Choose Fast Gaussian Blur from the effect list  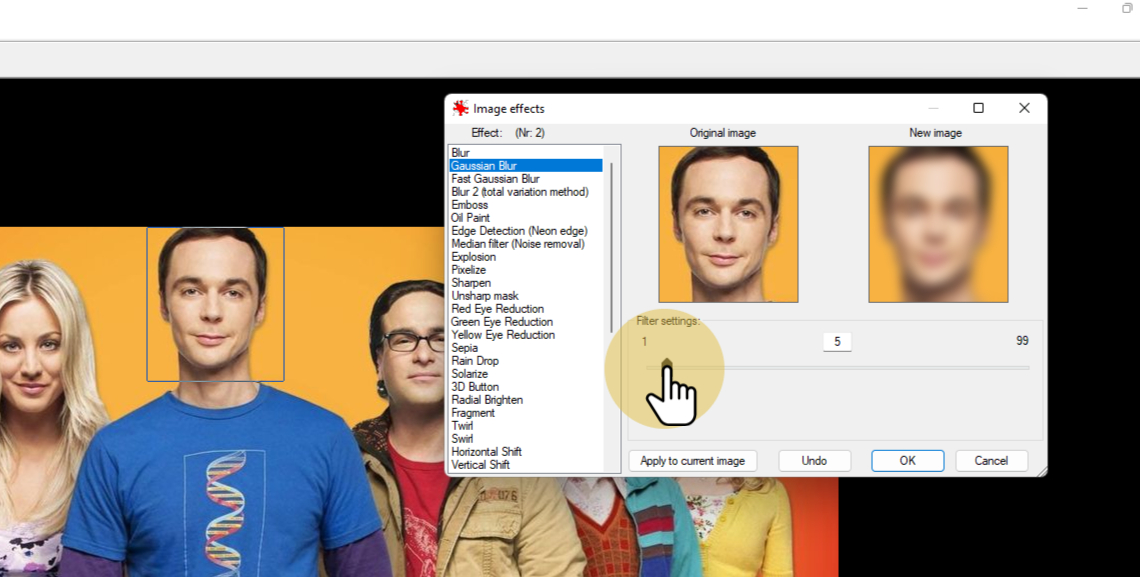495,179
